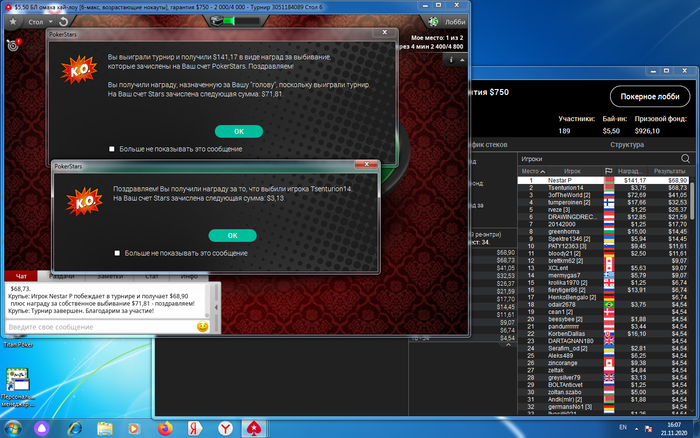
Task: Click the $926,10 prize pool value
Action: pos(647,131)
